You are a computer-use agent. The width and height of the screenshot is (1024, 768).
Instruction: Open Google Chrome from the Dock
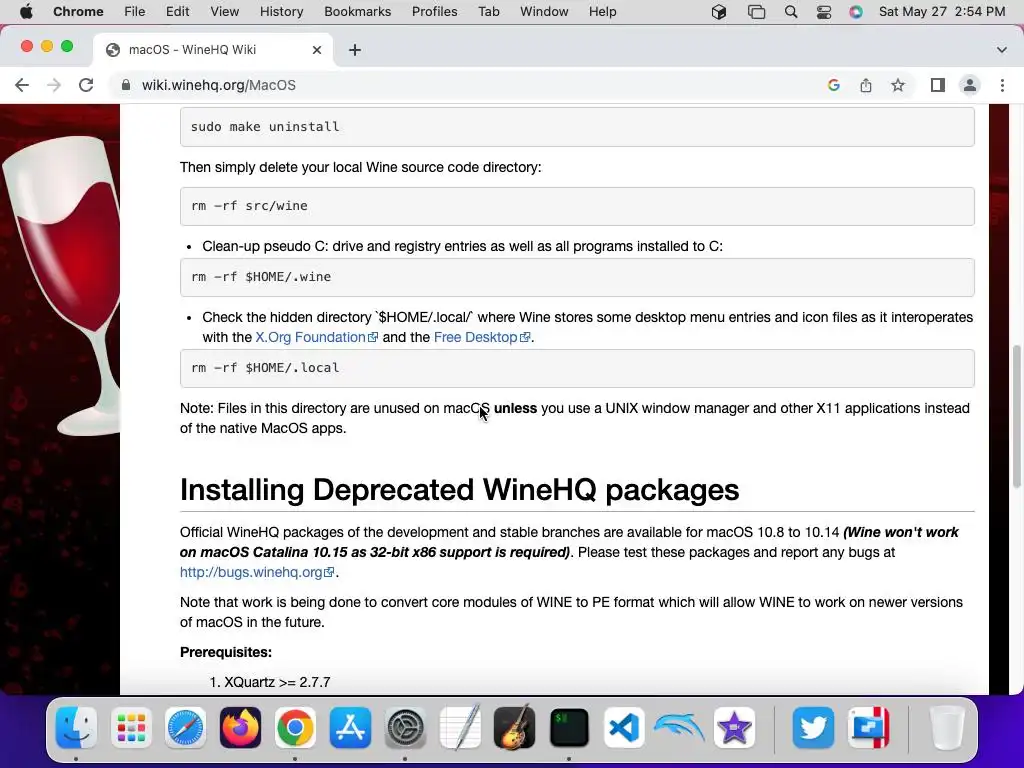[295, 728]
